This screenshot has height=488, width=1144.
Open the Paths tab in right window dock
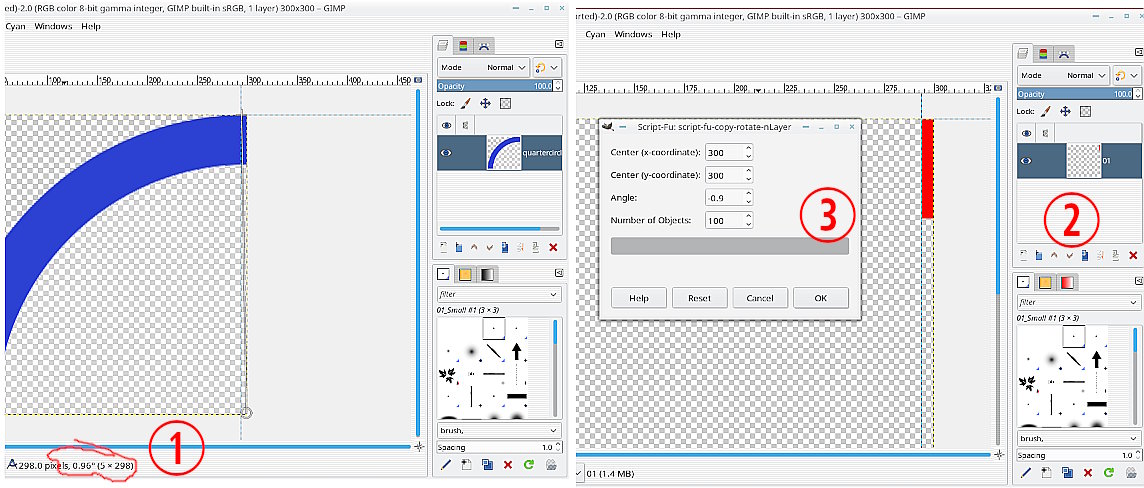click(1064, 53)
